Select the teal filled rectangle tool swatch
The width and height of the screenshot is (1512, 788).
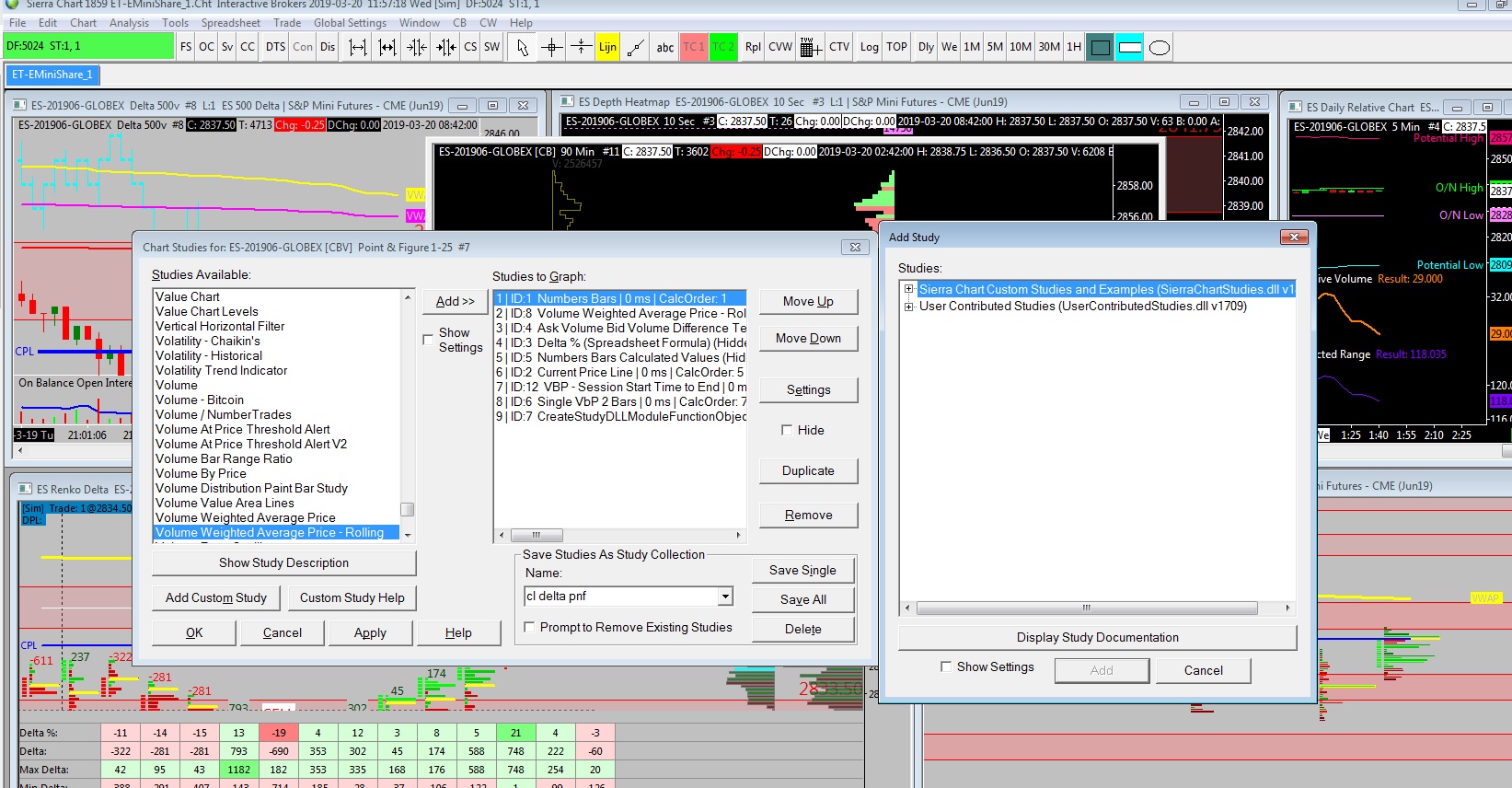1100,47
